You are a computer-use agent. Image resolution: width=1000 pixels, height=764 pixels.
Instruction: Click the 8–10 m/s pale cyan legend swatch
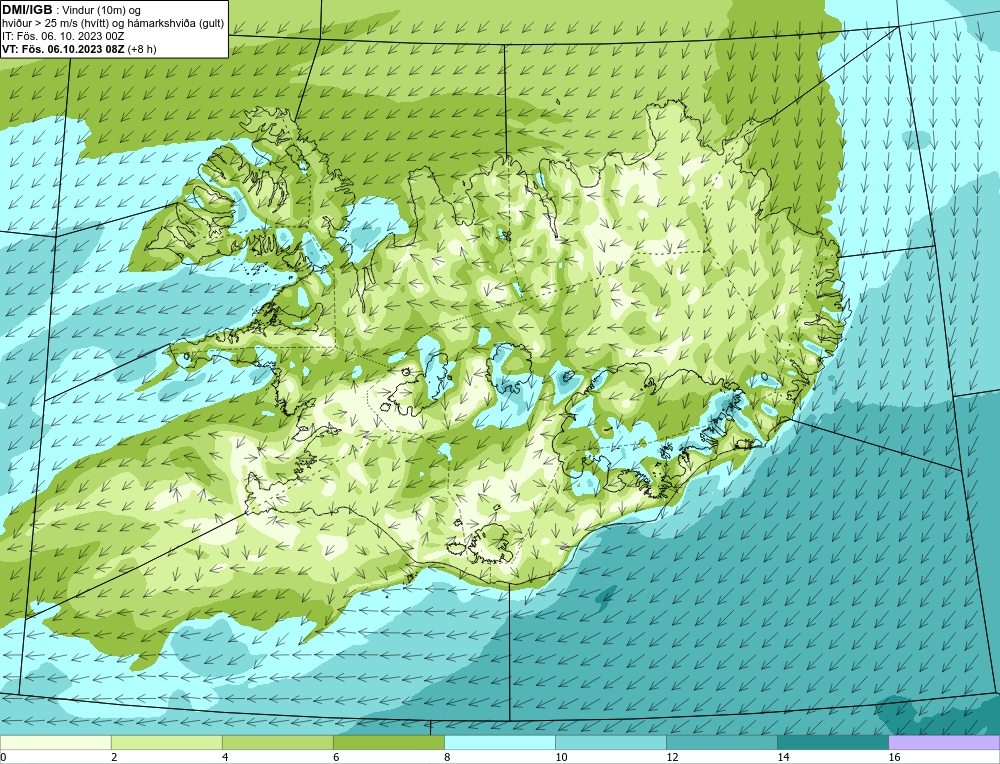click(x=499, y=742)
